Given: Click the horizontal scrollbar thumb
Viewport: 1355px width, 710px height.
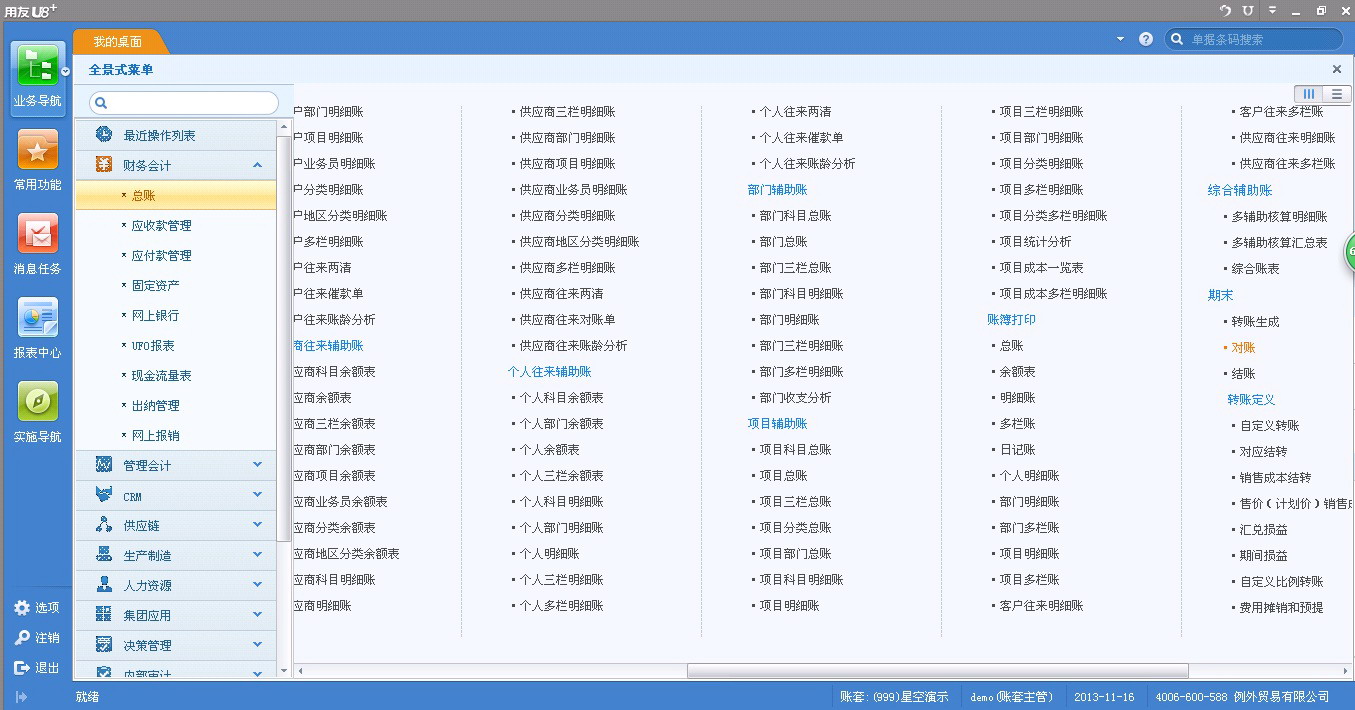Looking at the screenshot, I should pos(937,670).
